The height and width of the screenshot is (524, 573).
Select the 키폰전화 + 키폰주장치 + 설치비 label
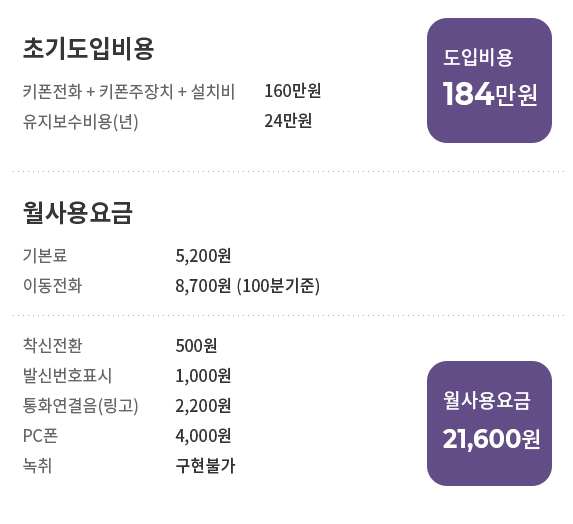tap(129, 91)
